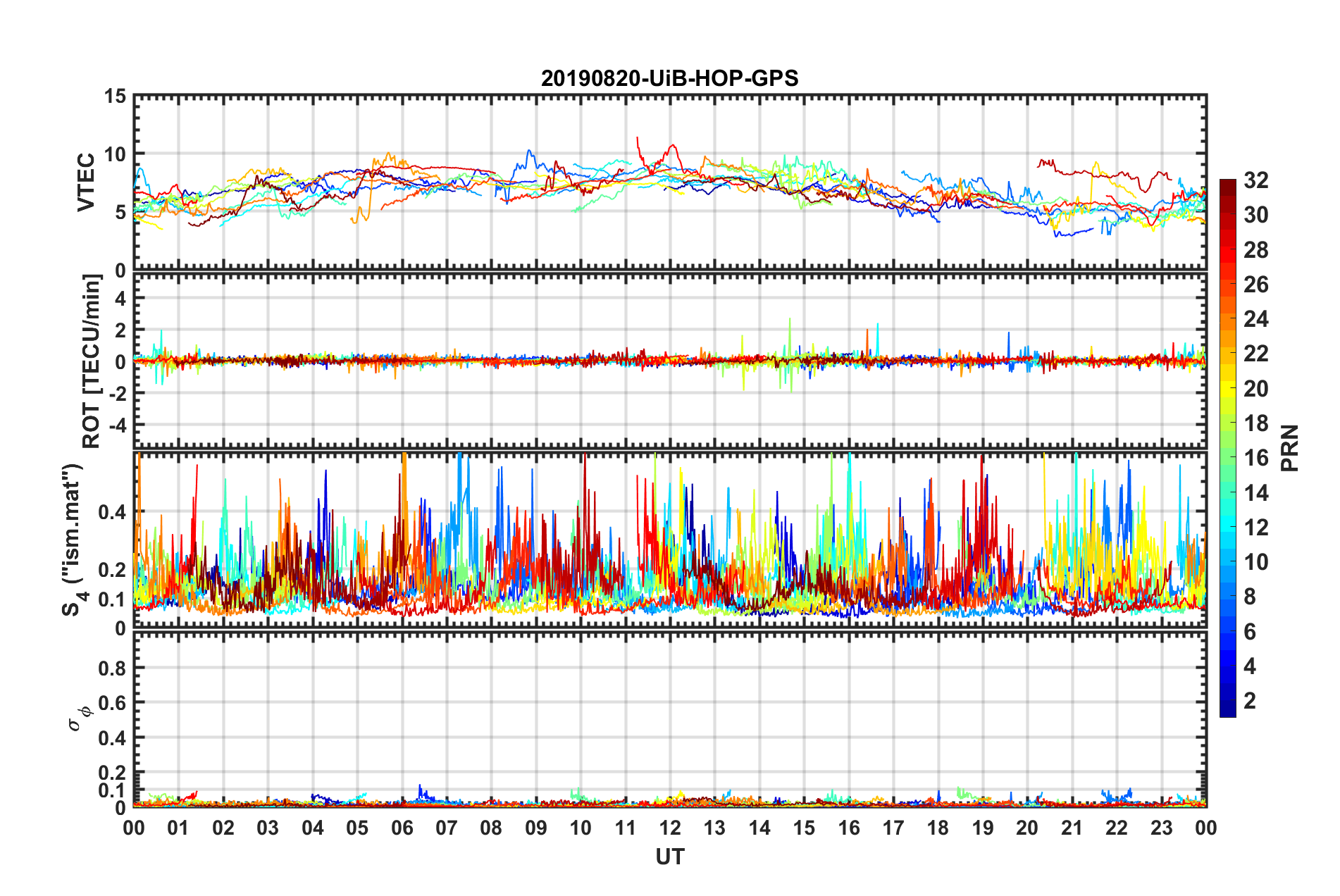
Task: Click ROT axis tick -4
Action: coord(117,426)
